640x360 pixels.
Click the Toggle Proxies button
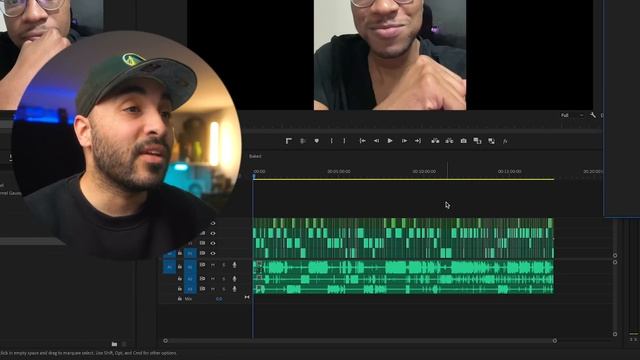coord(491,141)
